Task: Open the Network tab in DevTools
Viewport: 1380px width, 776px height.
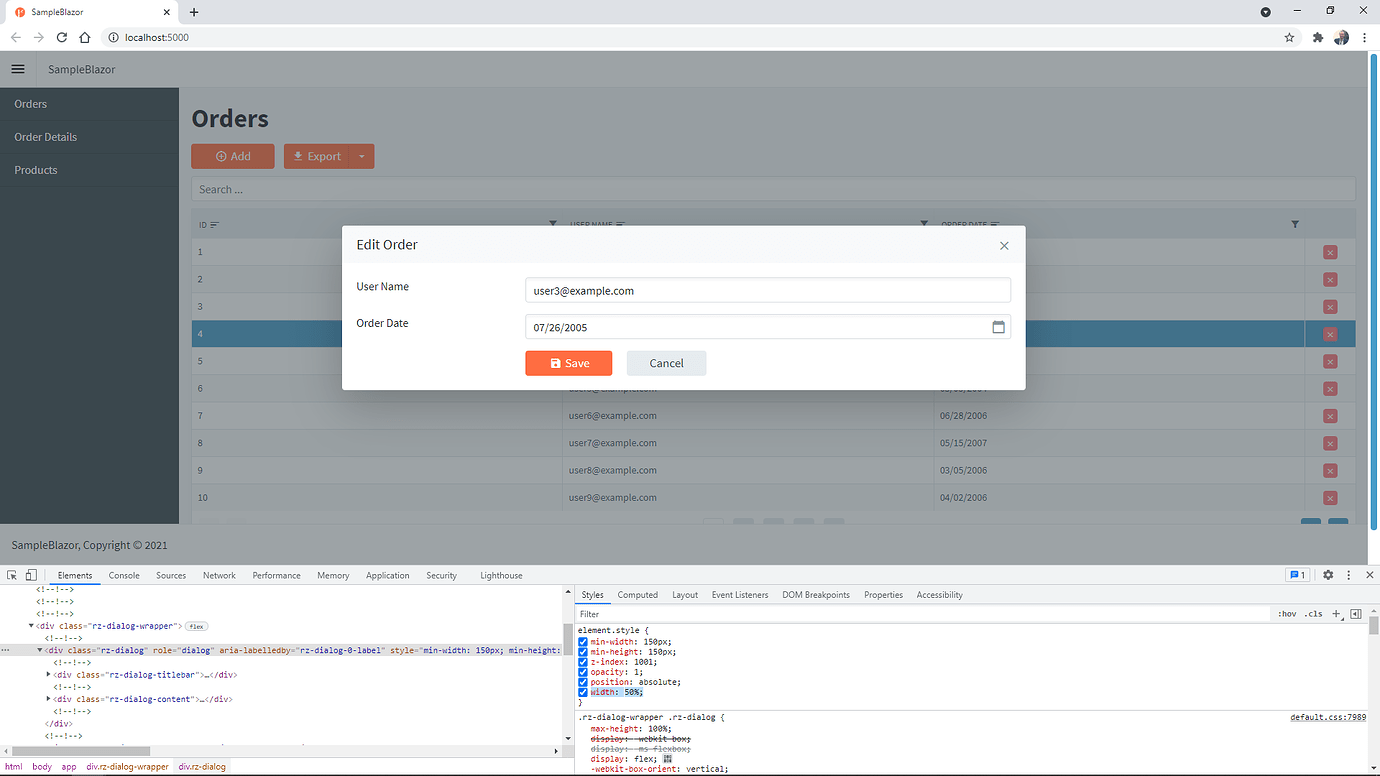Action: click(219, 575)
